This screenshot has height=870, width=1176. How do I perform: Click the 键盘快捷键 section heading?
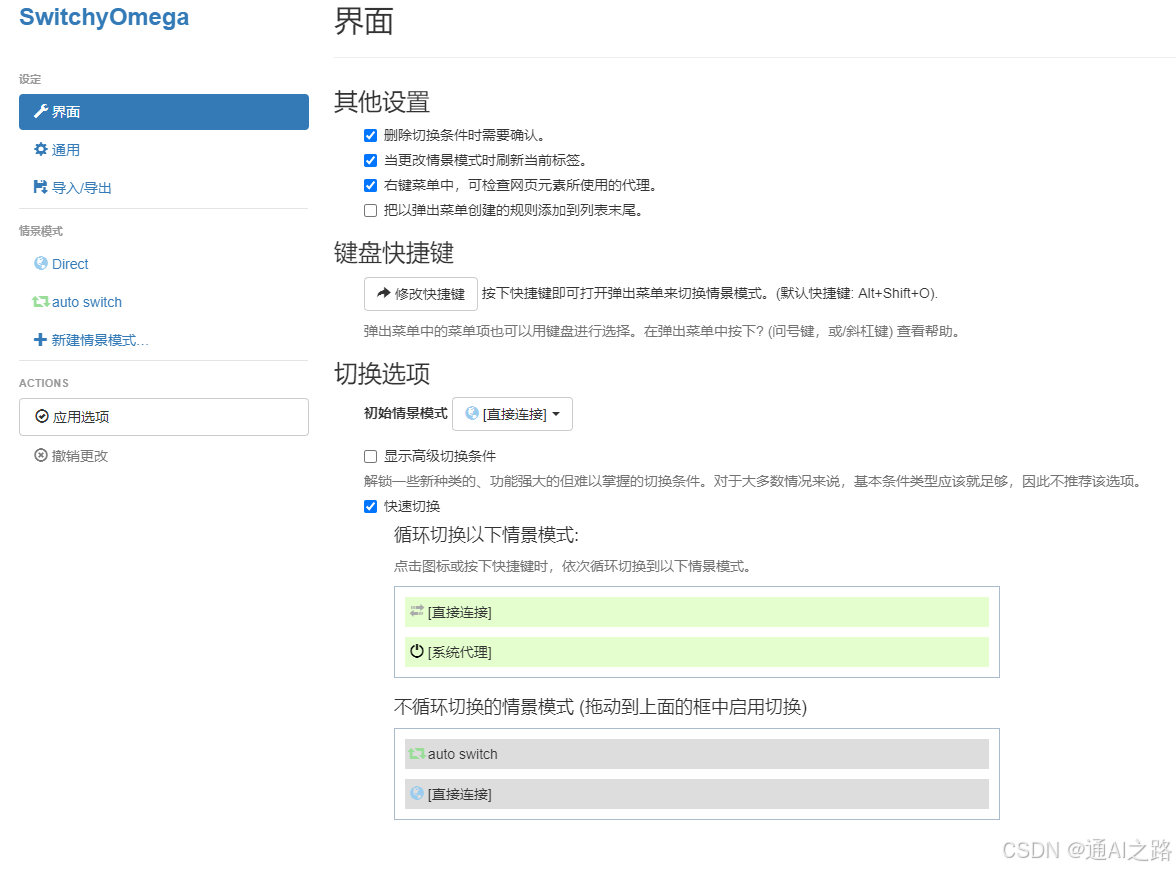(x=394, y=253)
